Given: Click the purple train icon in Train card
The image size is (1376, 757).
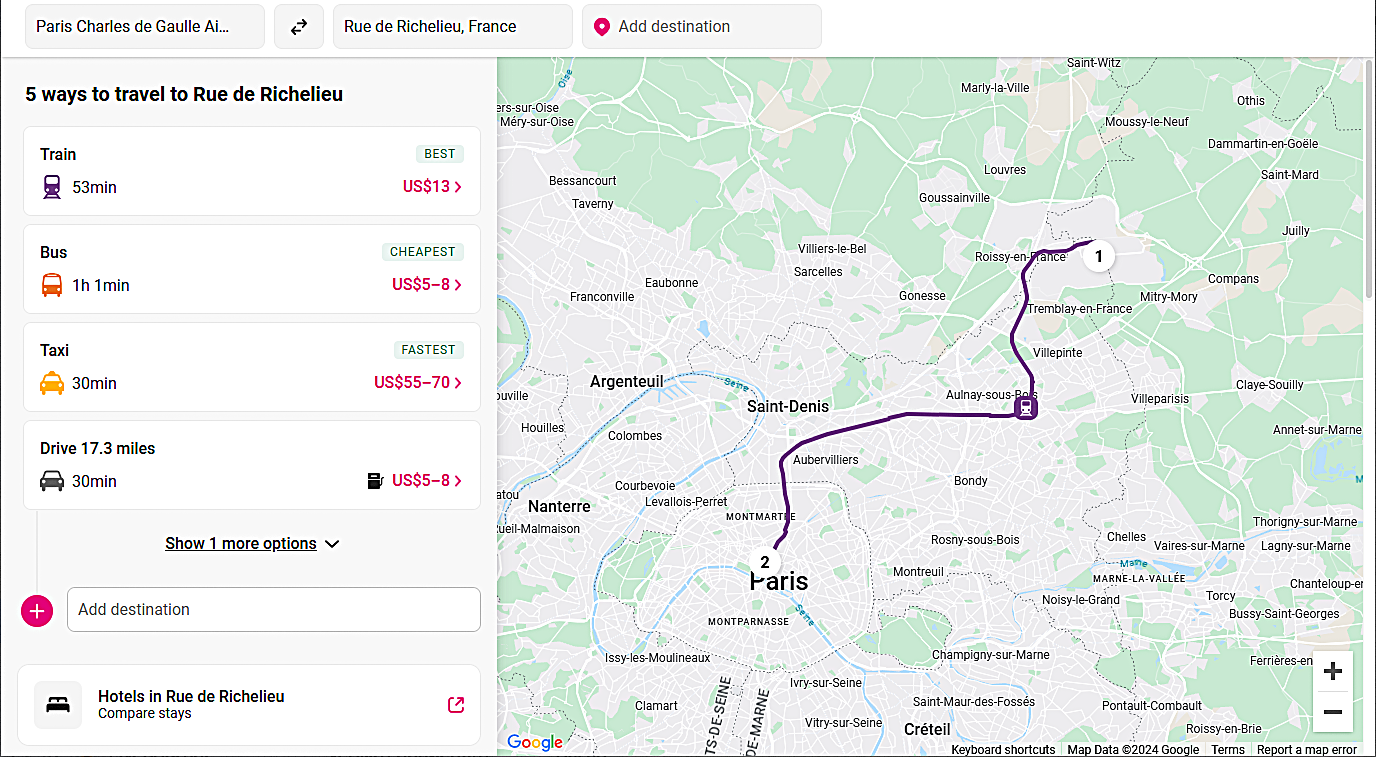Looking at the screenshot, I should 52,187.
